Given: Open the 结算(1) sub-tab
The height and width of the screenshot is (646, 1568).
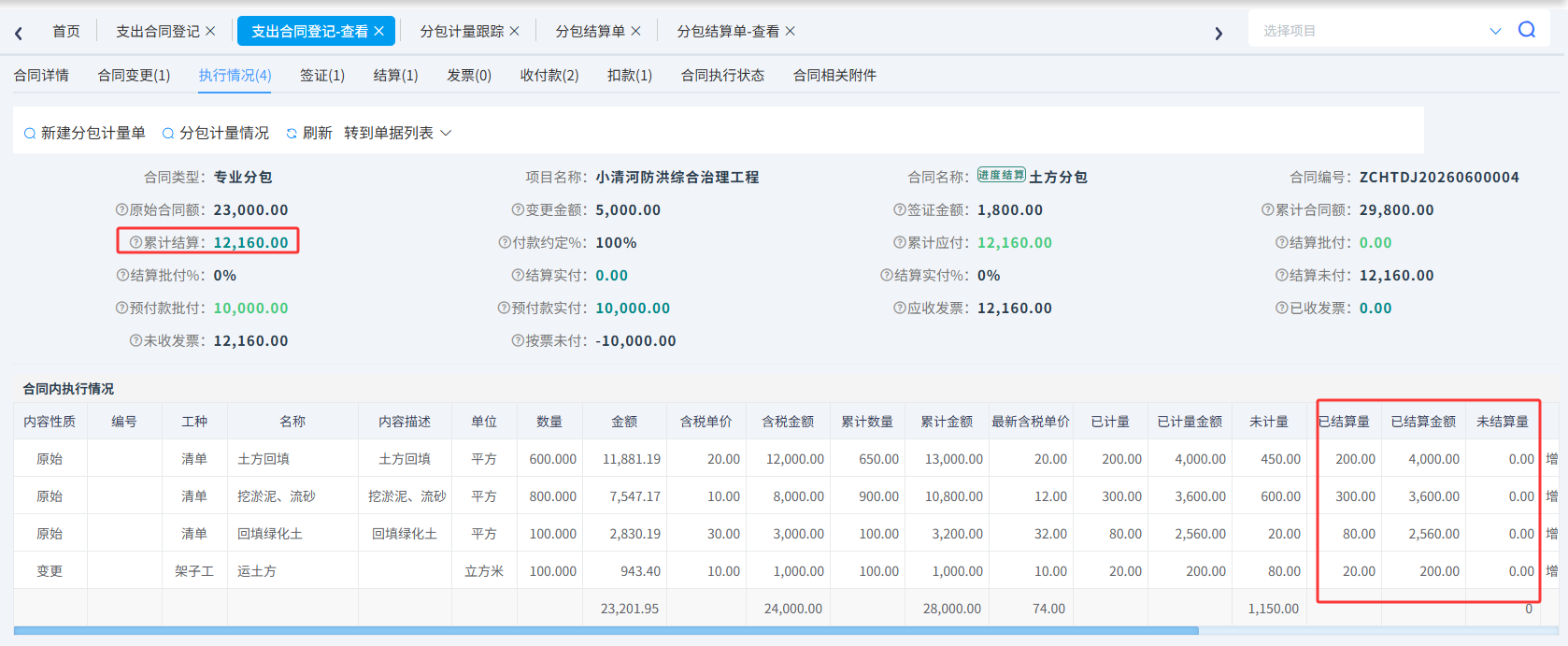Looking at the screenshot, I should (396, 76).
